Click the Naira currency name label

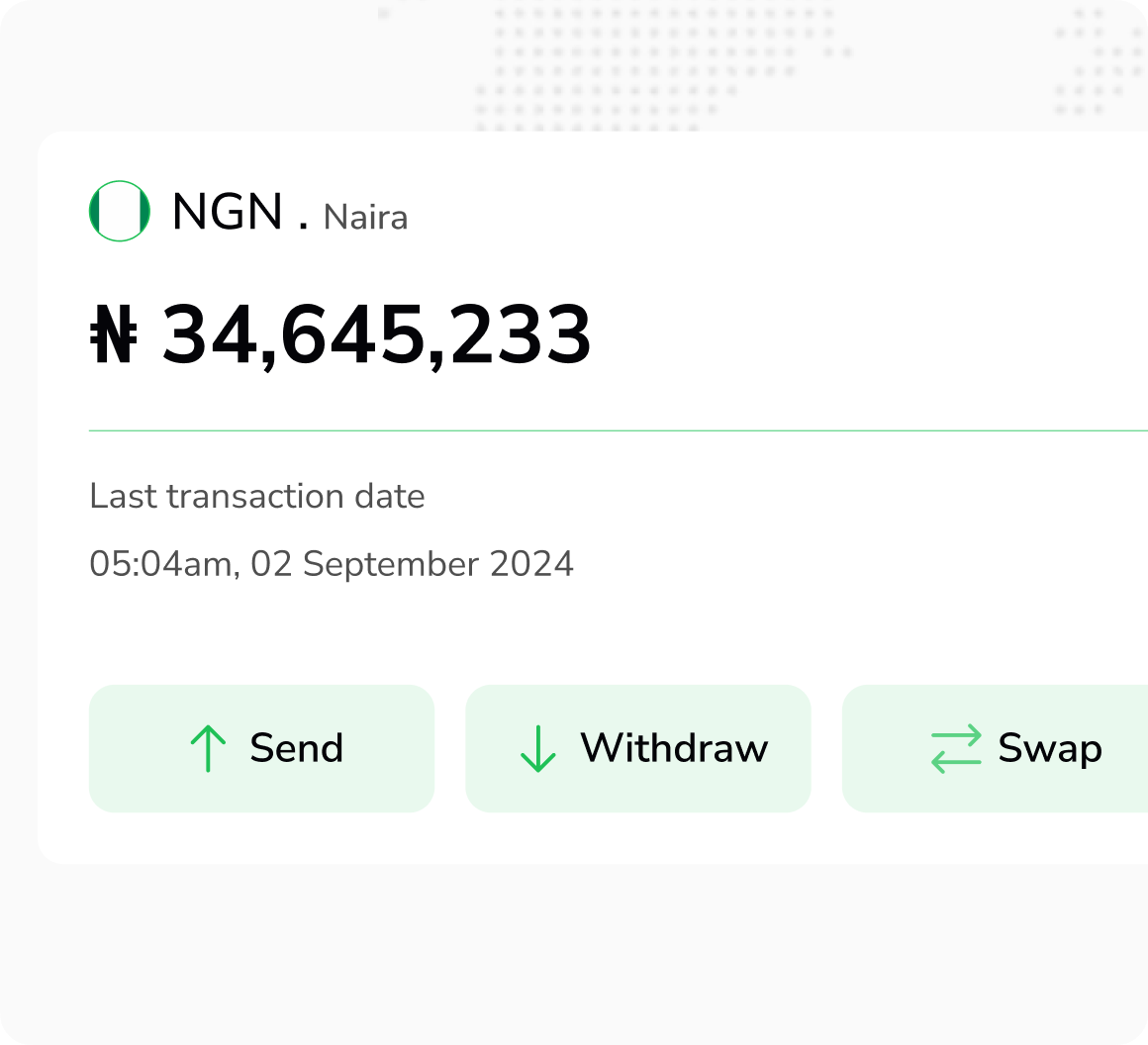coord(365,218)
